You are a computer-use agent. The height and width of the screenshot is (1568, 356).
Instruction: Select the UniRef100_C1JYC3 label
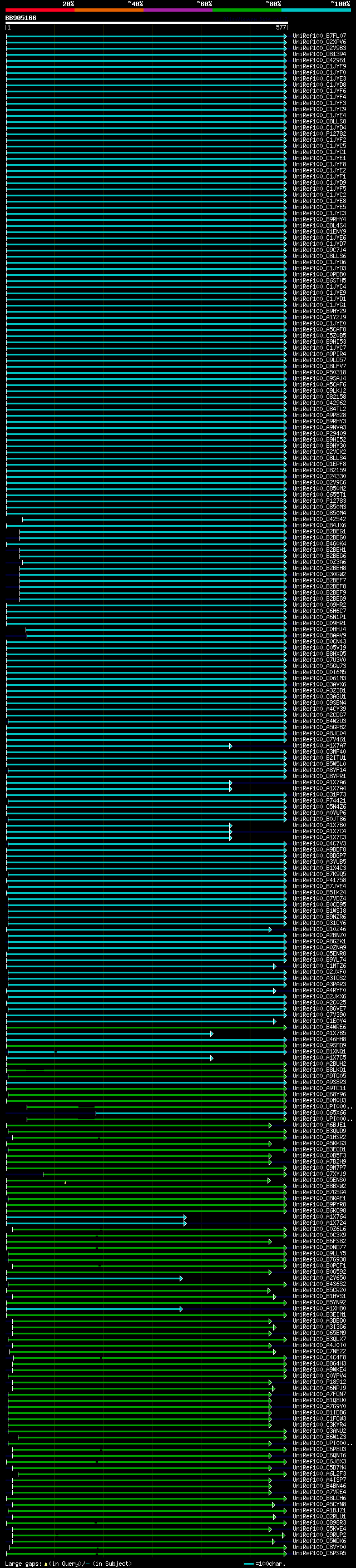click(319, 214)
